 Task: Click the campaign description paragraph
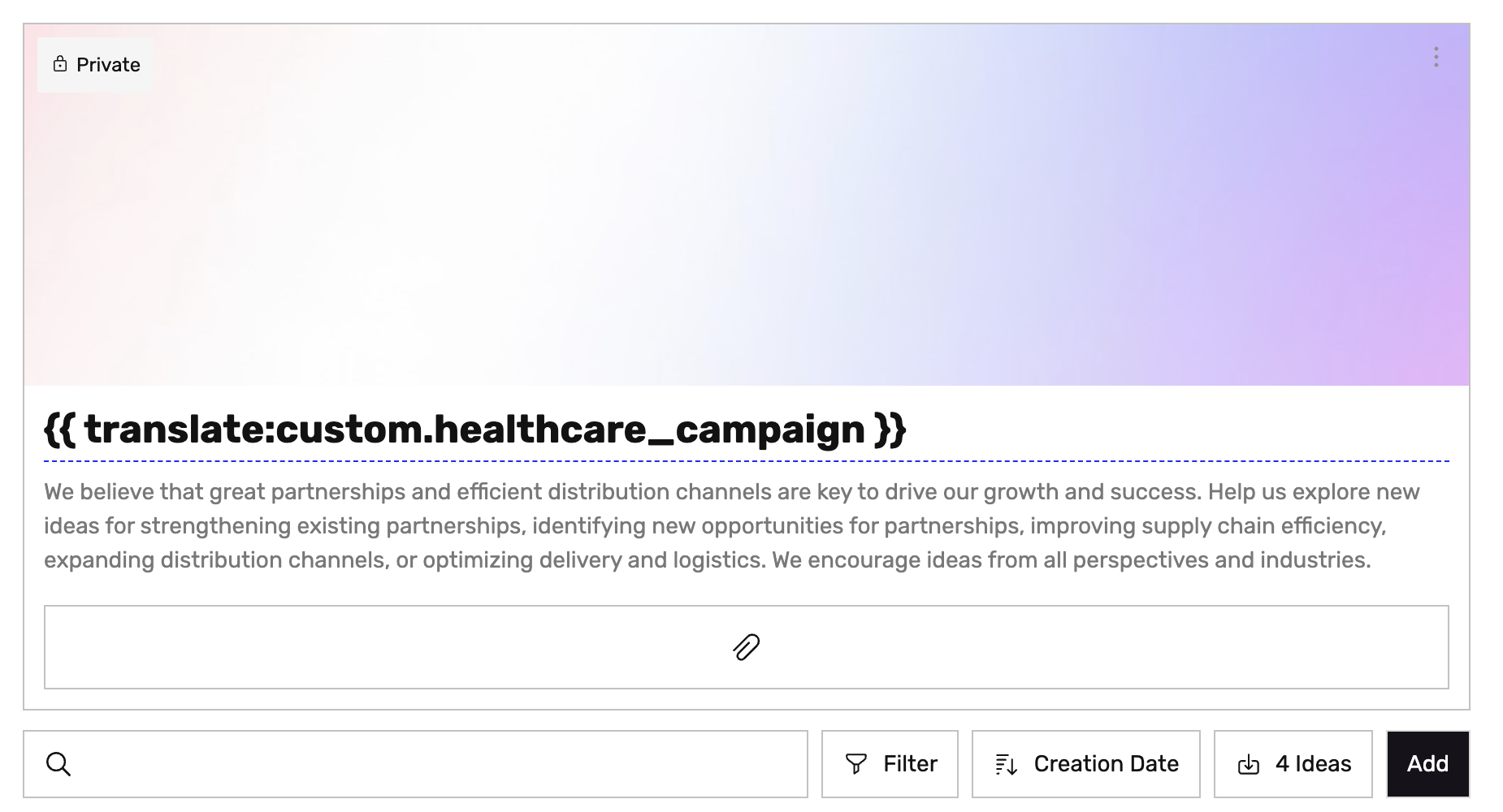731,526
